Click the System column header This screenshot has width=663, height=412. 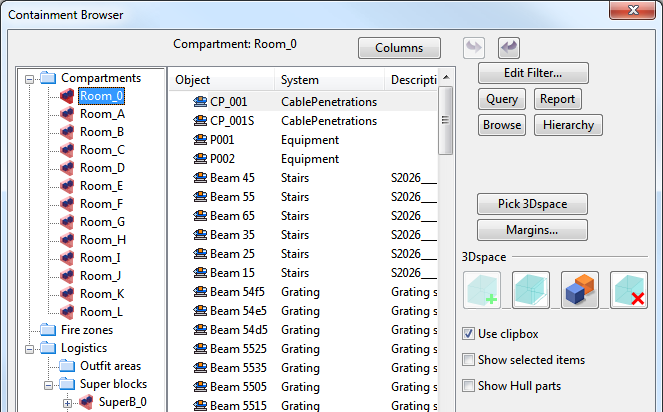pyautogui.click(x=328, y=80)
